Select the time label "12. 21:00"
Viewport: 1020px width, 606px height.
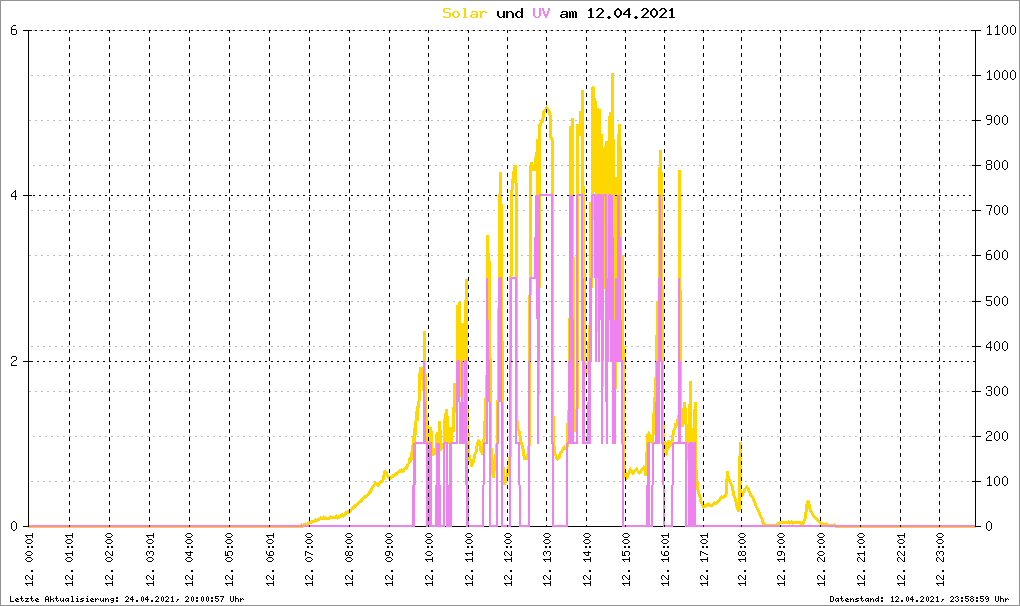click(861, 559)
